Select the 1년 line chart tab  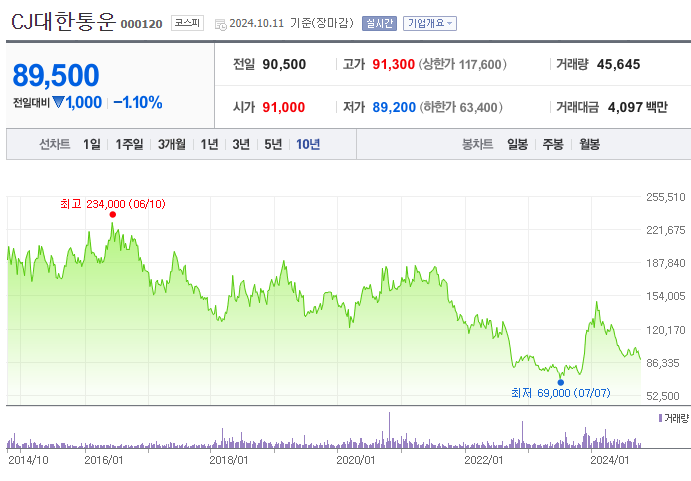(x=209, y=144)
